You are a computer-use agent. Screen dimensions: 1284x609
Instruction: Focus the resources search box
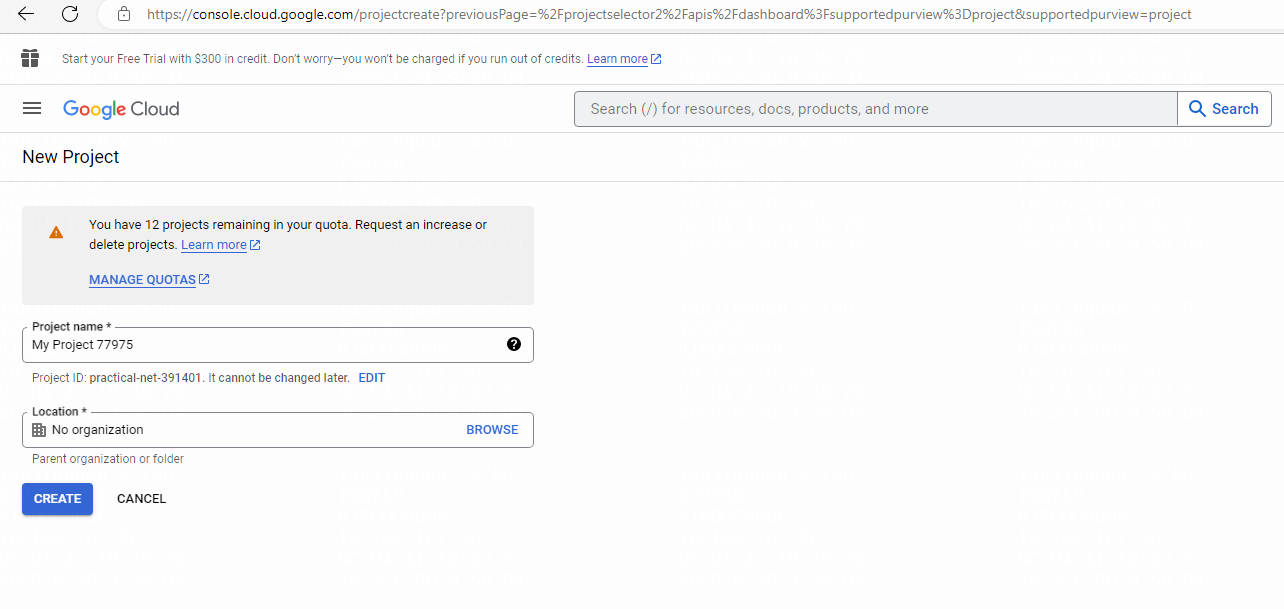click(x=875, y=109)
